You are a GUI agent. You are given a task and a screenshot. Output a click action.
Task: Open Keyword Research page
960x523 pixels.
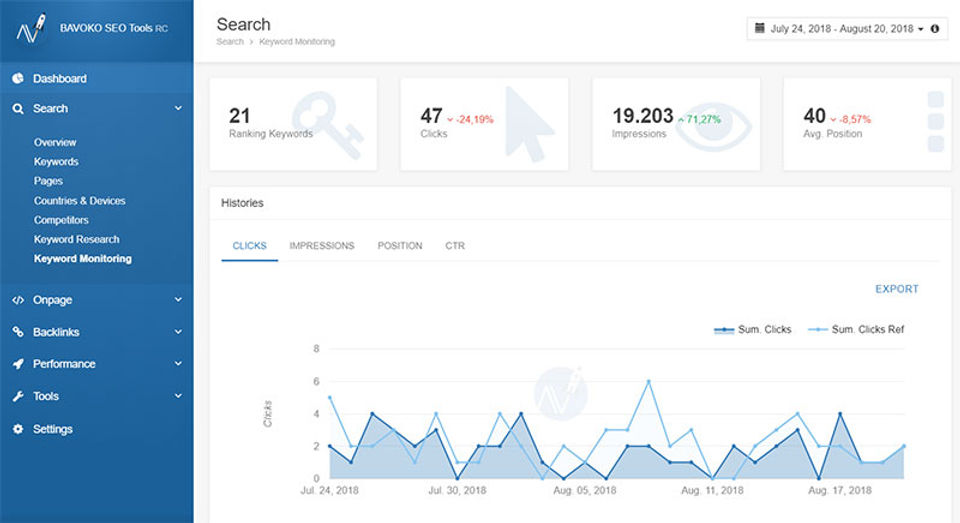click(x=77, y=239)
